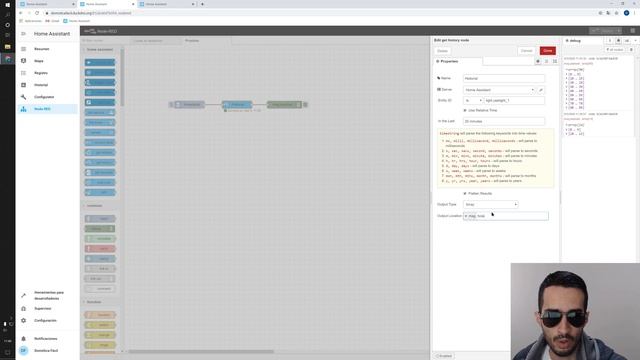
Task: Click the Registro list icon
Action: point(23,73)
